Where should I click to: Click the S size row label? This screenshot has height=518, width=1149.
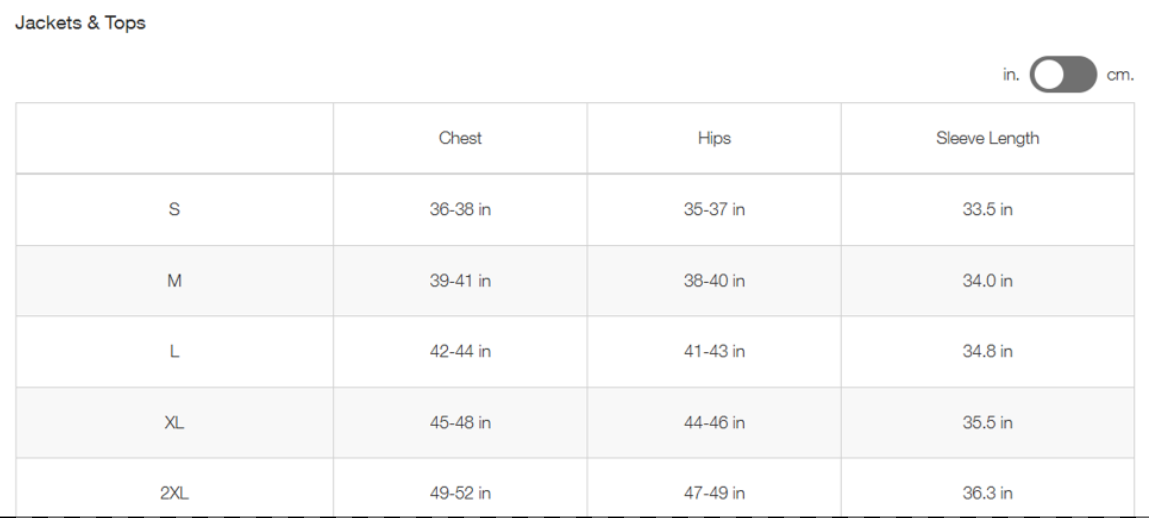click(x=174, y=210)
